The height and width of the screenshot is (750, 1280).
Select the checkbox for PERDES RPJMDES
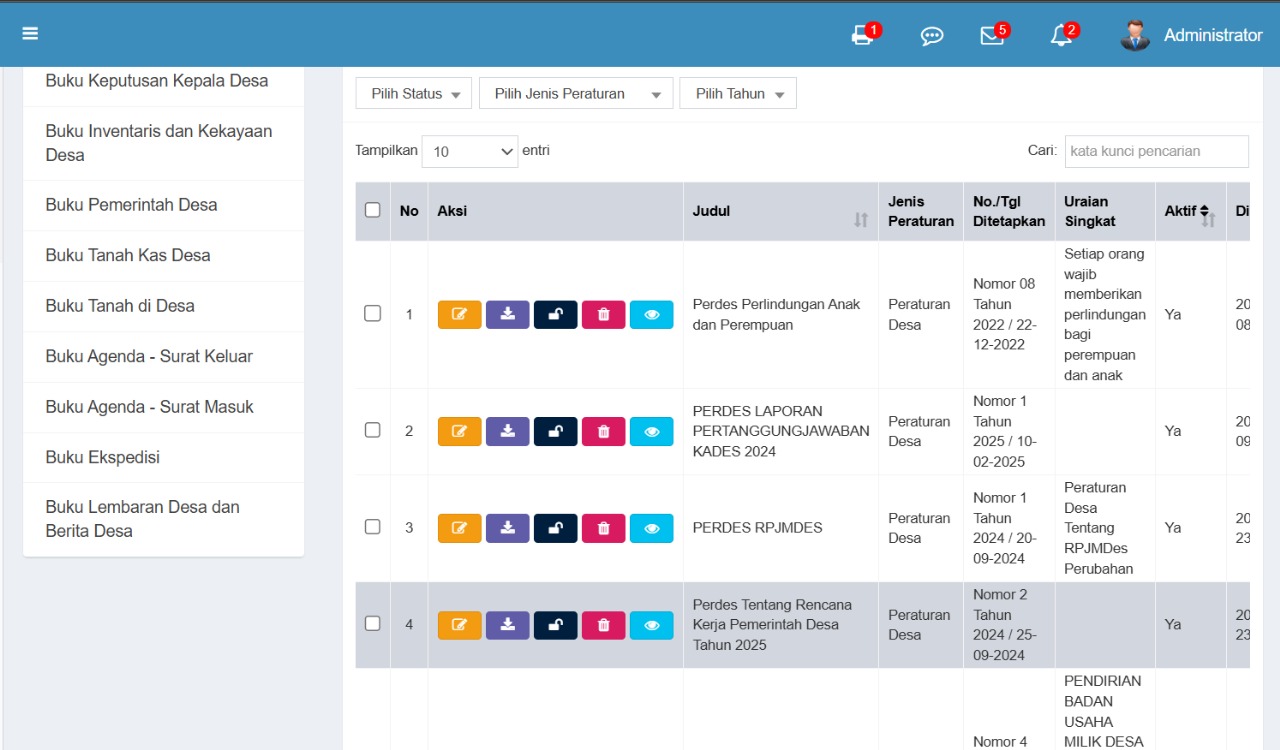[373, 527]
